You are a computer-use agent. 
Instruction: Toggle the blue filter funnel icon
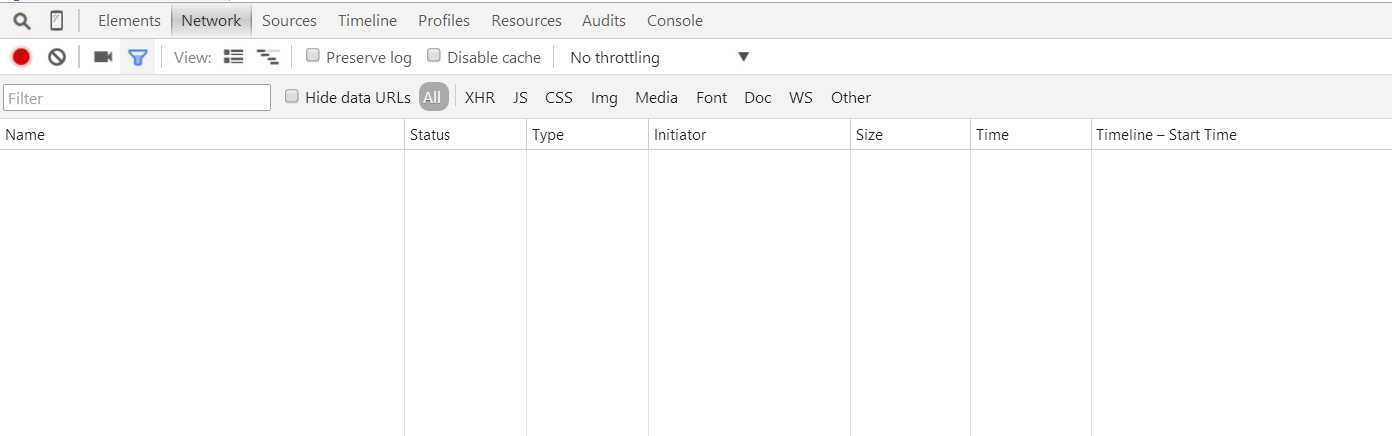click(138, 57)
